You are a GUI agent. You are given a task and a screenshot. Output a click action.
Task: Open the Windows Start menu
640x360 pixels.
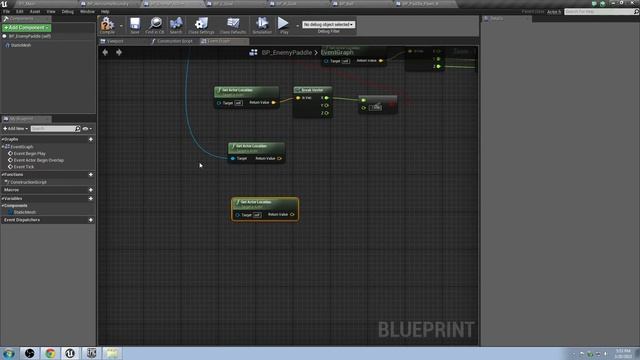click(x=9, y=353)
